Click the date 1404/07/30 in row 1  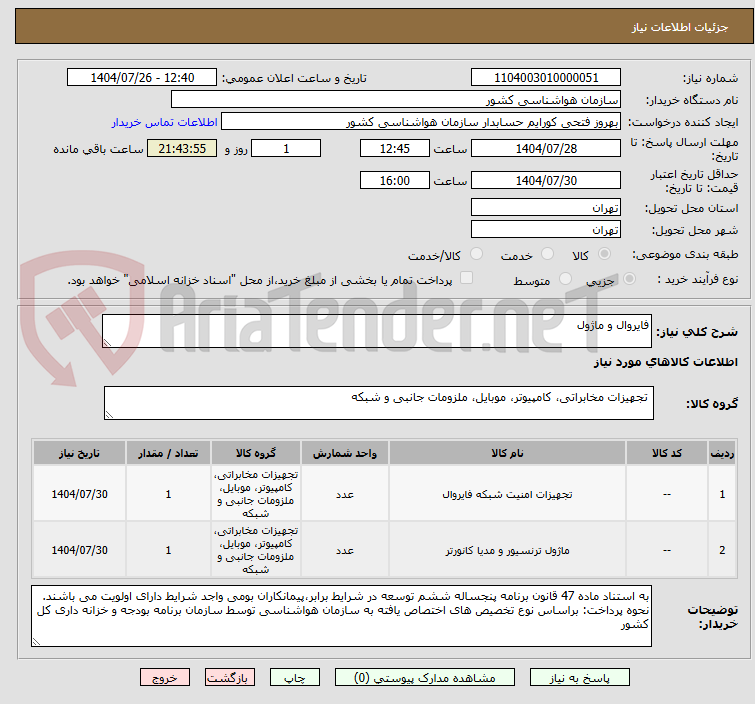[79, 494]
